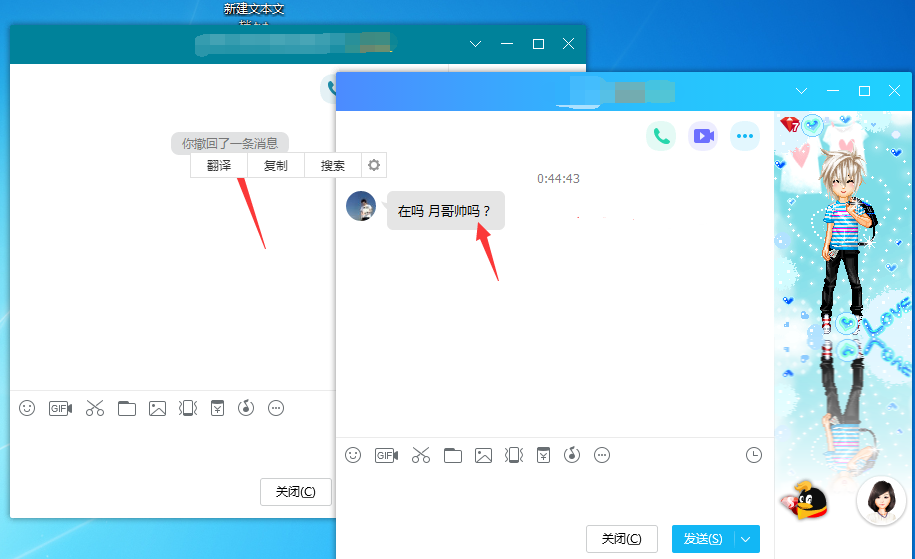Open the desktop file 新建文本文档

(x=254, y=12)
